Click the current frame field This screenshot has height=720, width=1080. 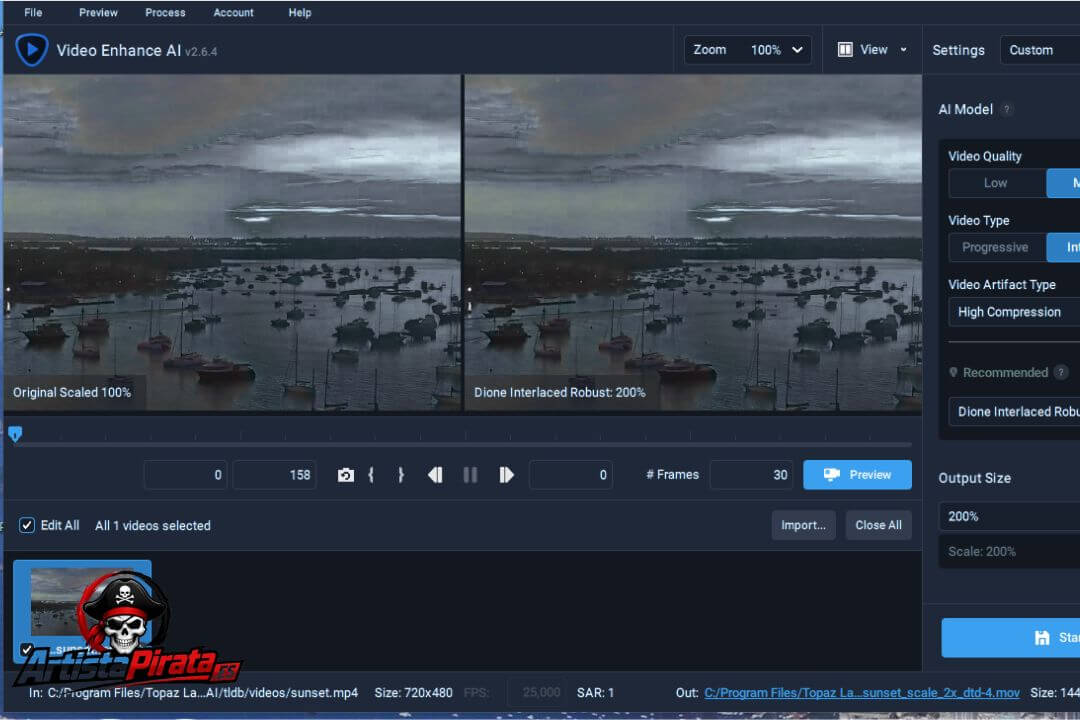pos(570,475)
